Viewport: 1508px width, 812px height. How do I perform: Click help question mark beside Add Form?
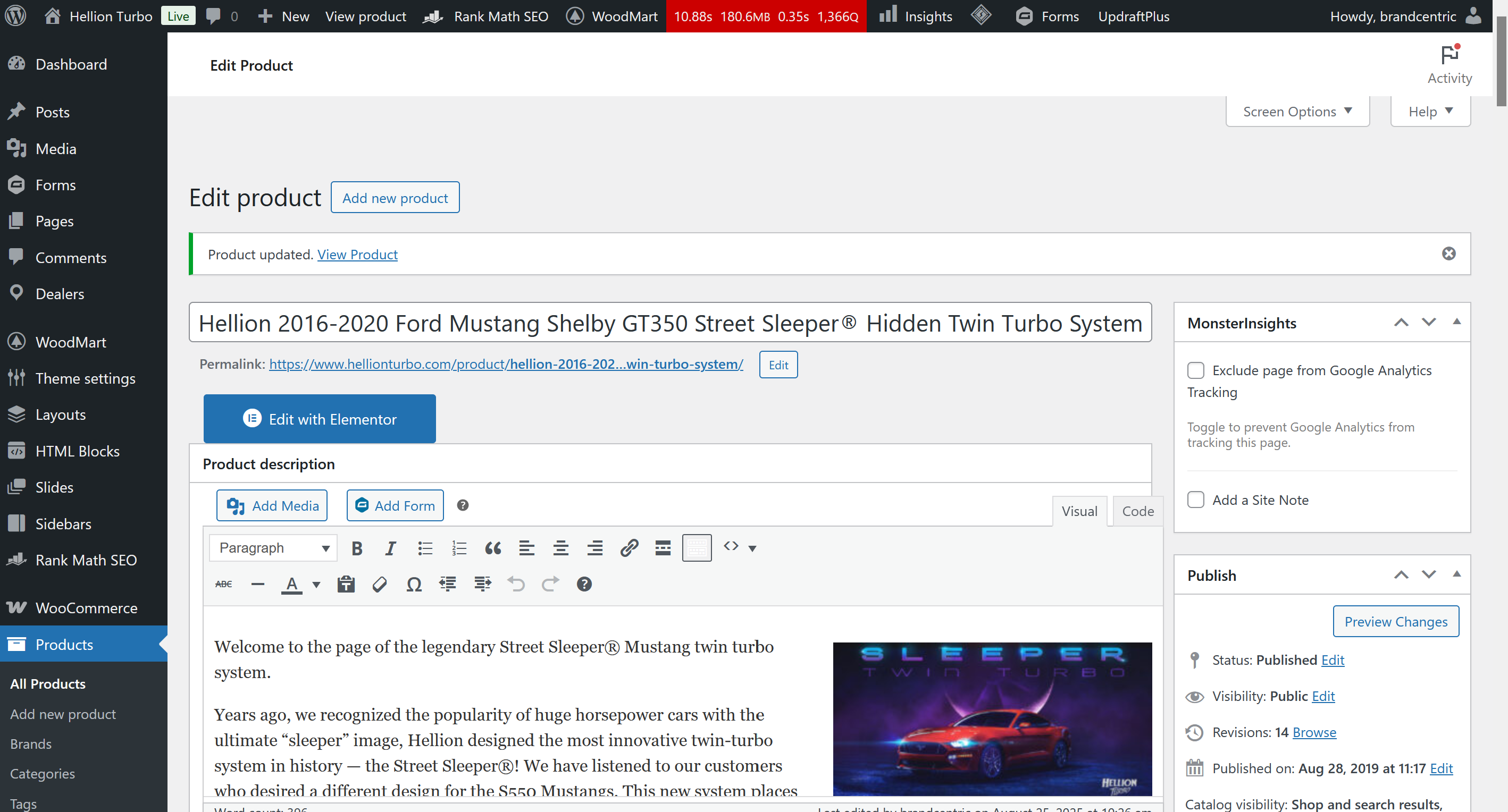[x=463, y=505]
